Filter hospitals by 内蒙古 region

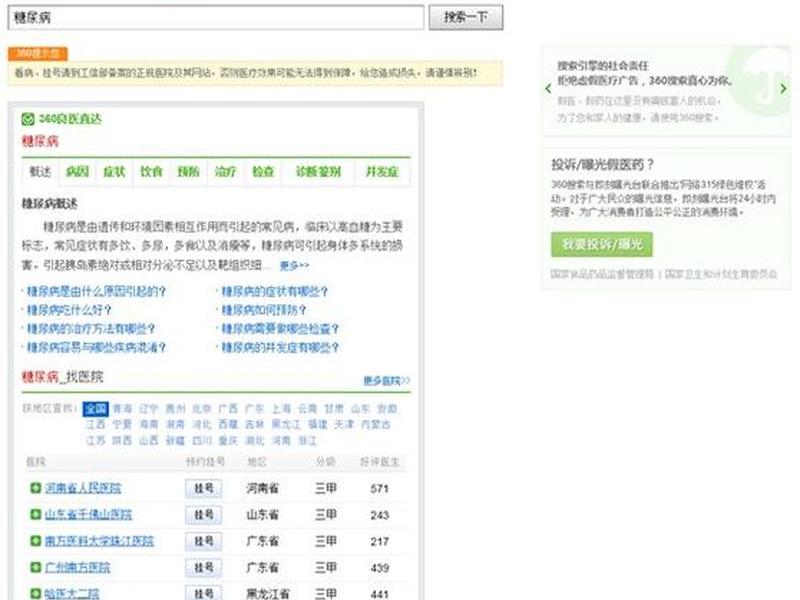[x=376, y=424]
